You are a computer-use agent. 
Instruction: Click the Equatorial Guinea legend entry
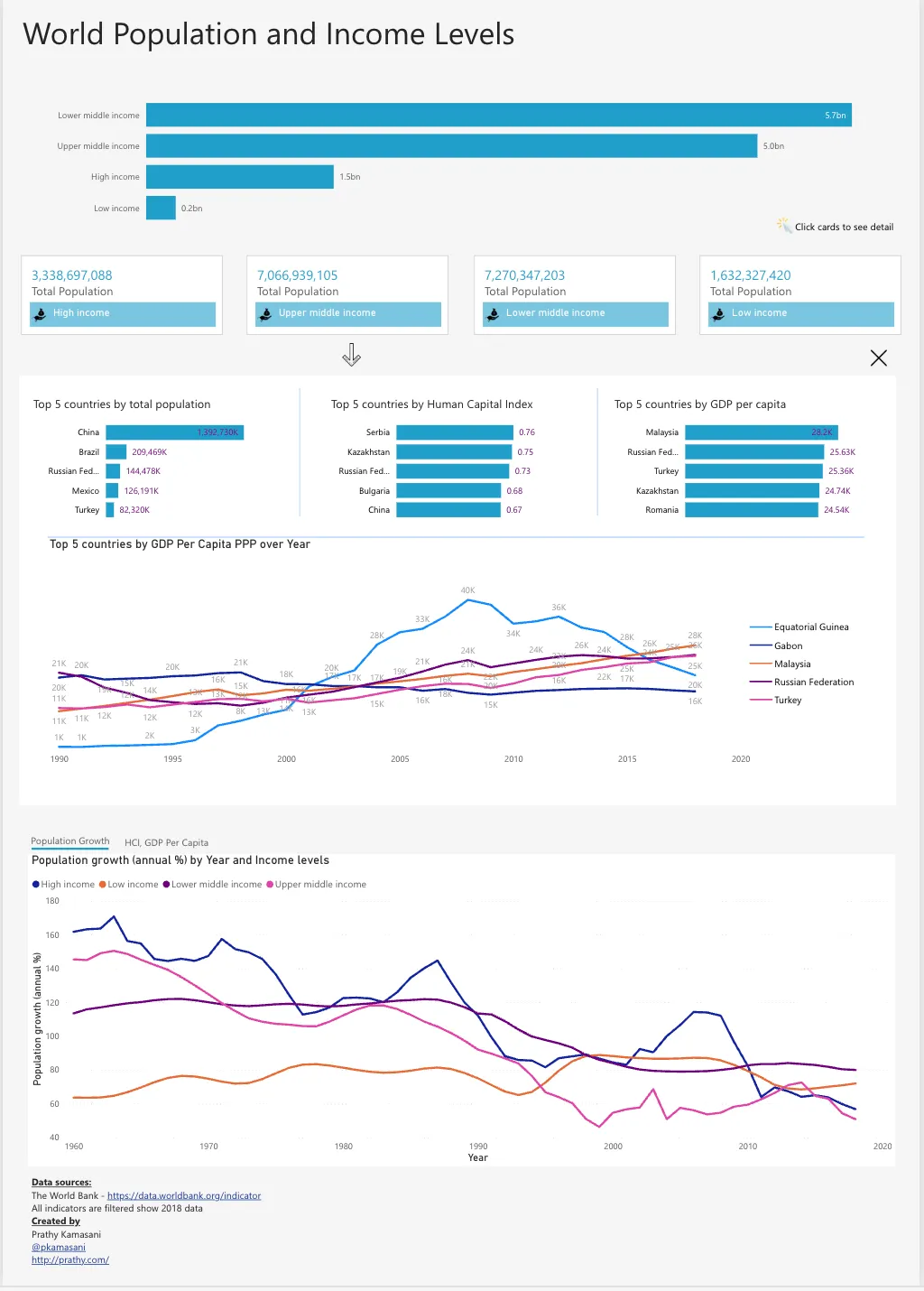tap(799, 627)
